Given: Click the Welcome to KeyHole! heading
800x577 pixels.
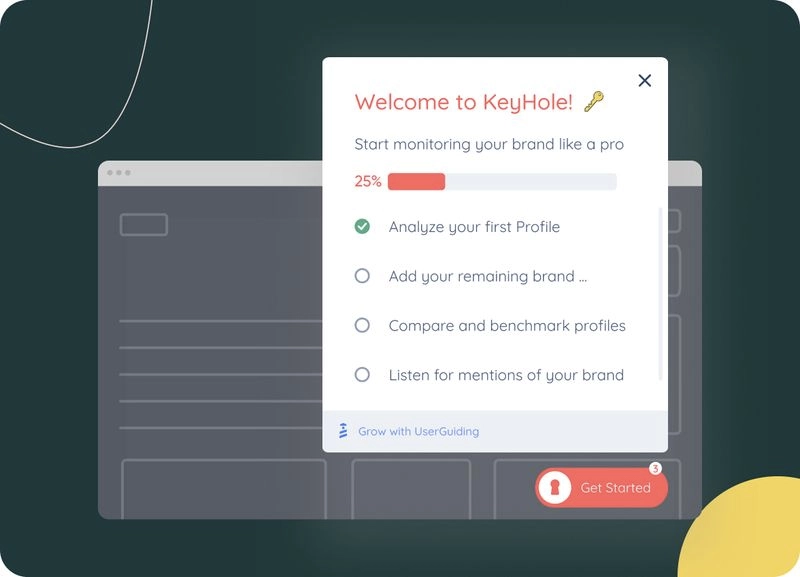Looking at the screenshot, I should coord(463,102).
